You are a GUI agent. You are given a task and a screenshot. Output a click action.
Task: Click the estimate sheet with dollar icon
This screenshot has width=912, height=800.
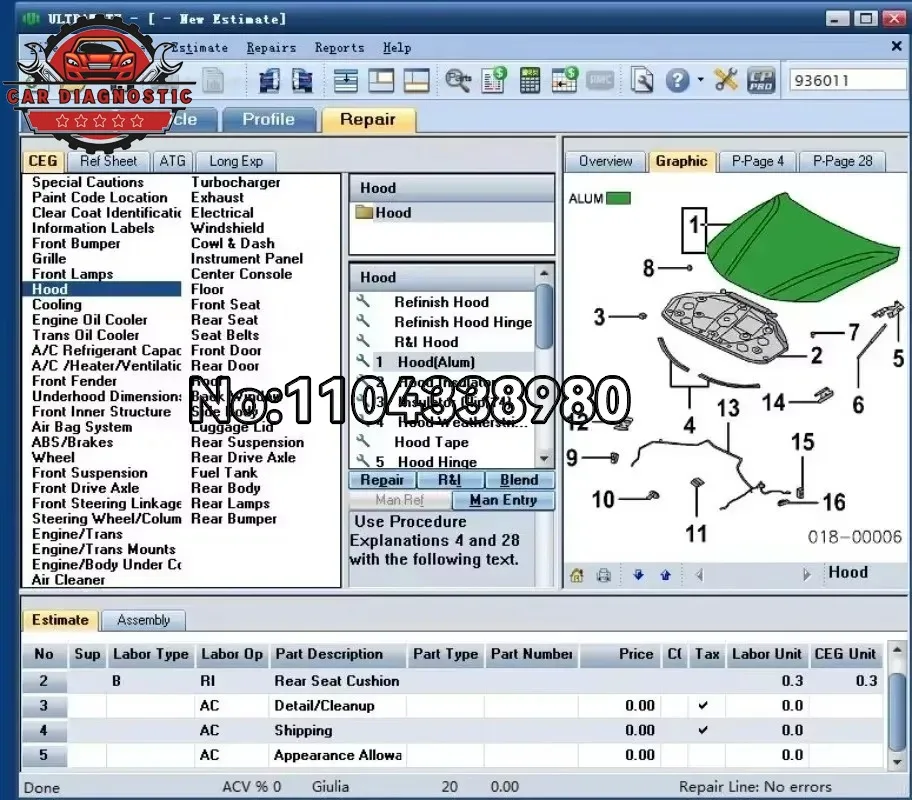tap(494, 80)
